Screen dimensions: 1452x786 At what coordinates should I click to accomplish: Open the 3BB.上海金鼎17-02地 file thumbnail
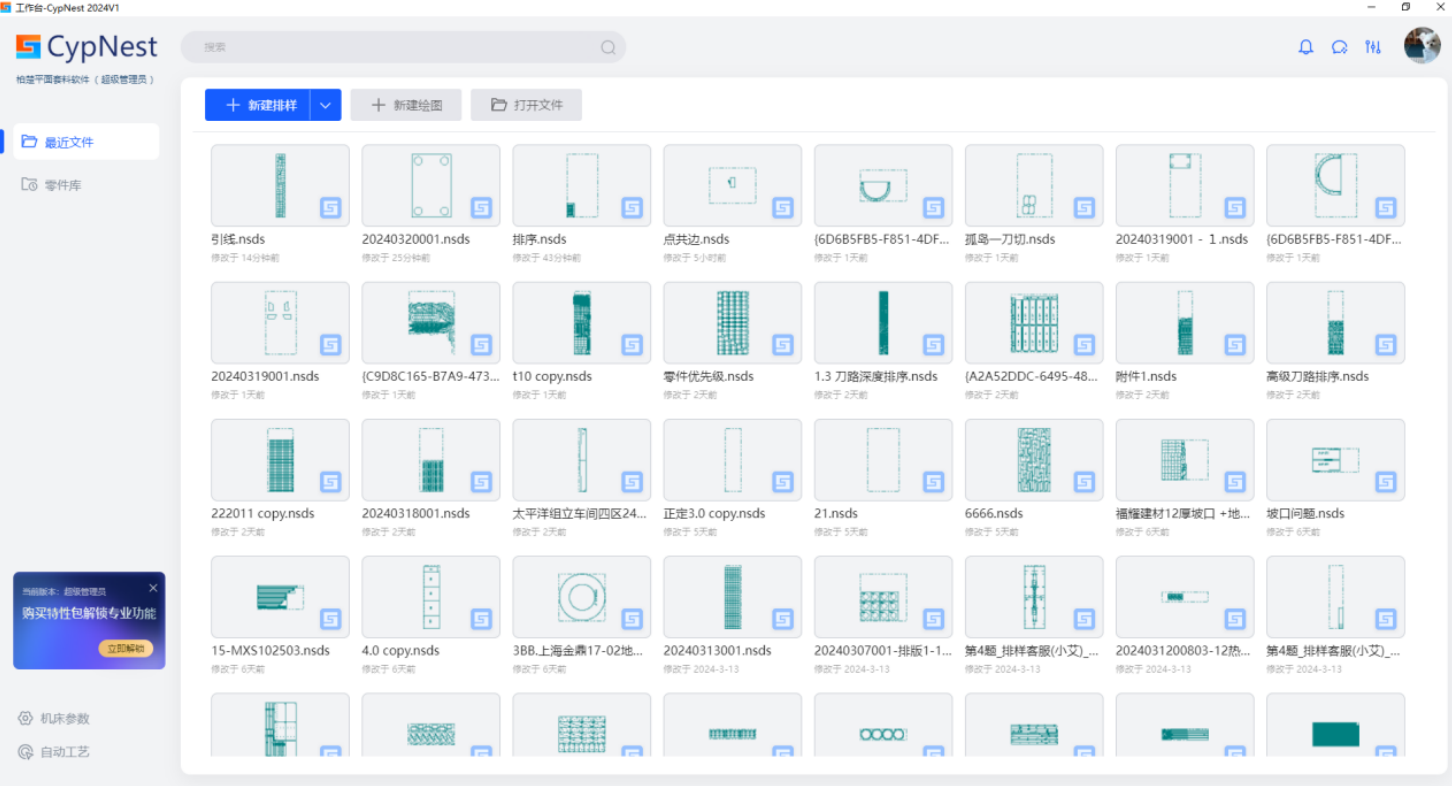pos(582,596)
